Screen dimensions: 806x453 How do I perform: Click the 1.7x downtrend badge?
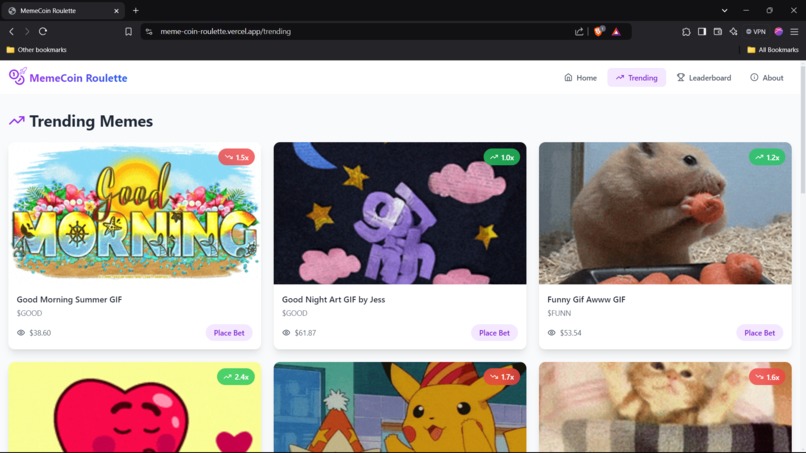[502, 377]
